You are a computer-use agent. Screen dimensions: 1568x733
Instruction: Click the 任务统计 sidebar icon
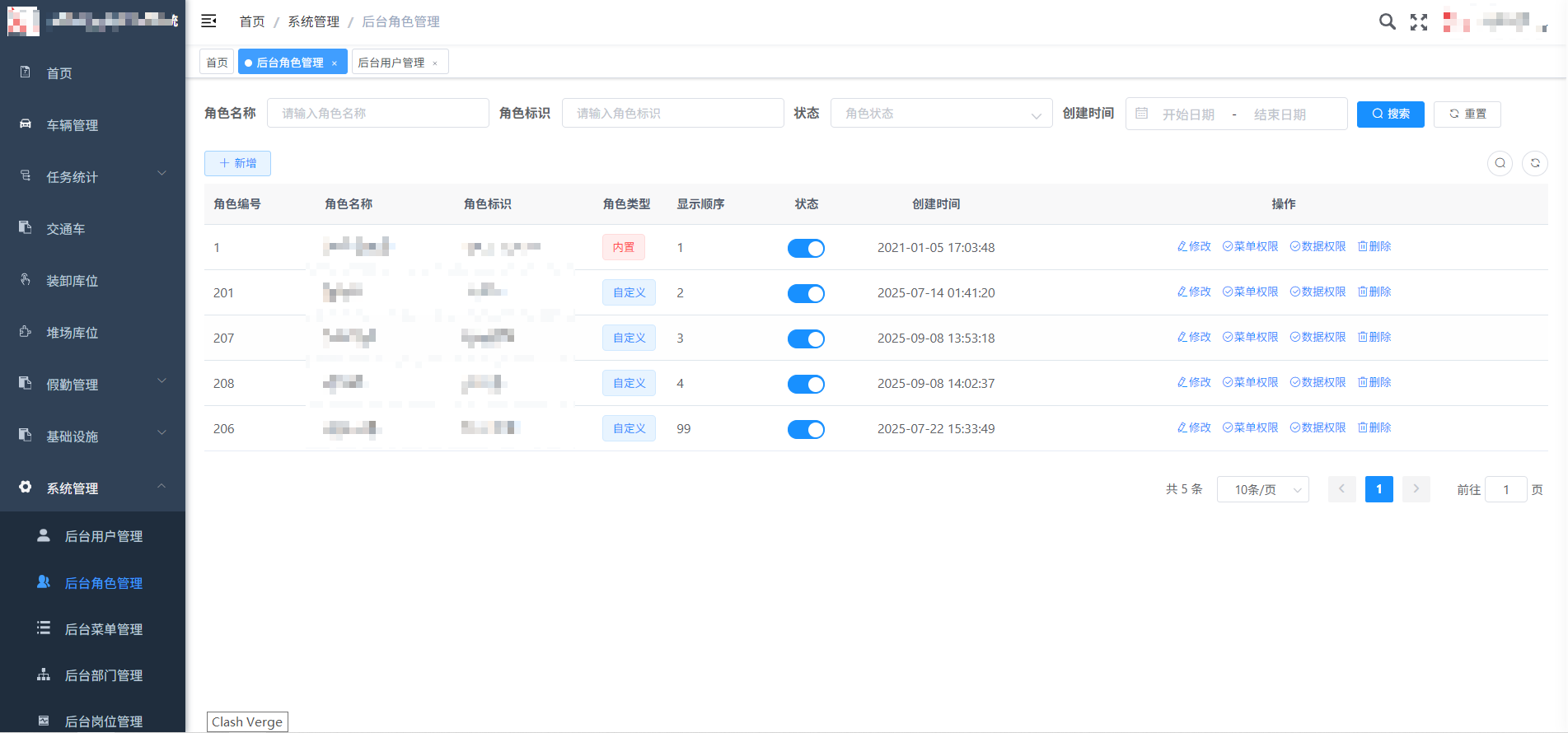click(26, 176)
